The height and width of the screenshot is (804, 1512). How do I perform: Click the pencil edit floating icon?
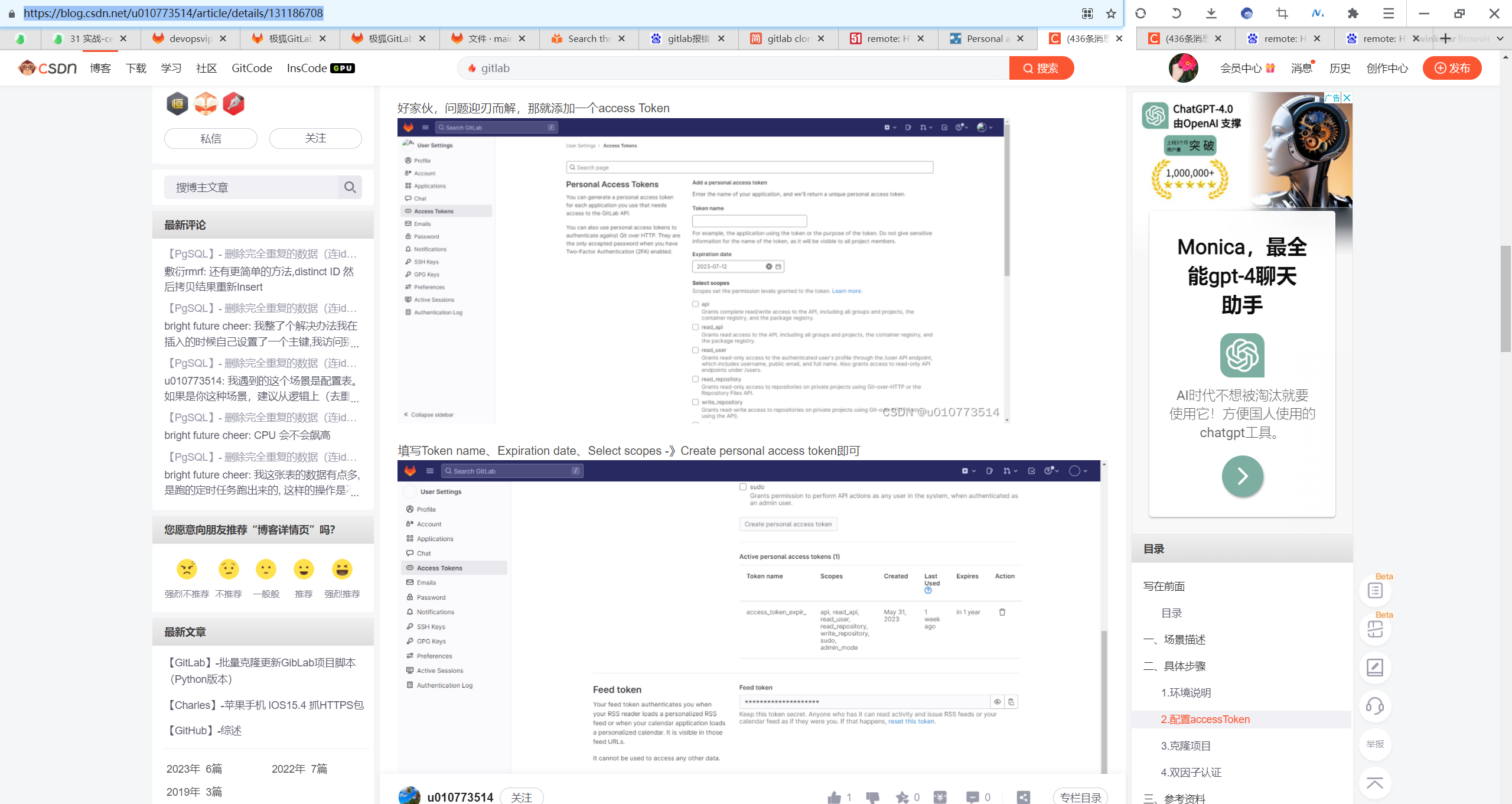point(1375,668)
